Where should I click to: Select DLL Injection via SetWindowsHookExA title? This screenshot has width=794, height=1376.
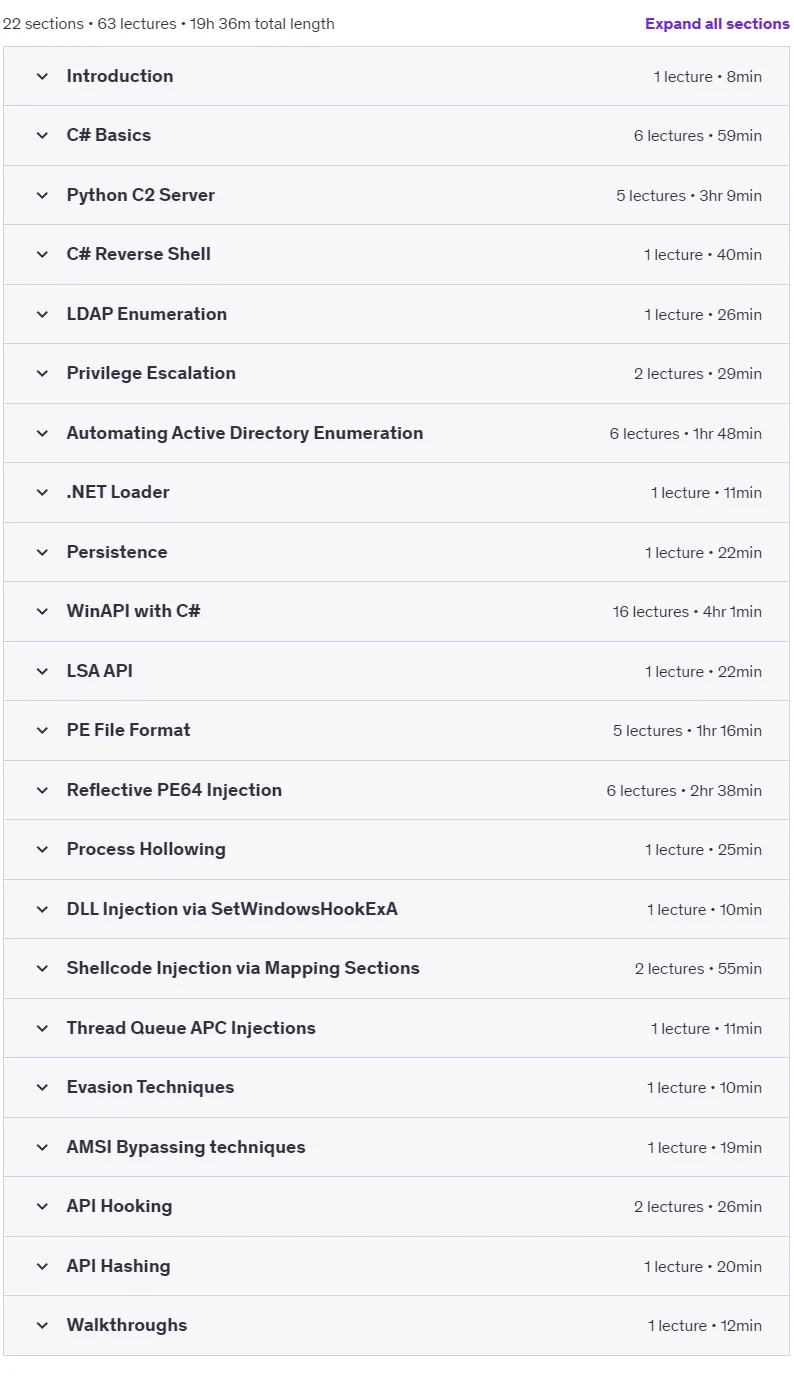pos(232,909)
